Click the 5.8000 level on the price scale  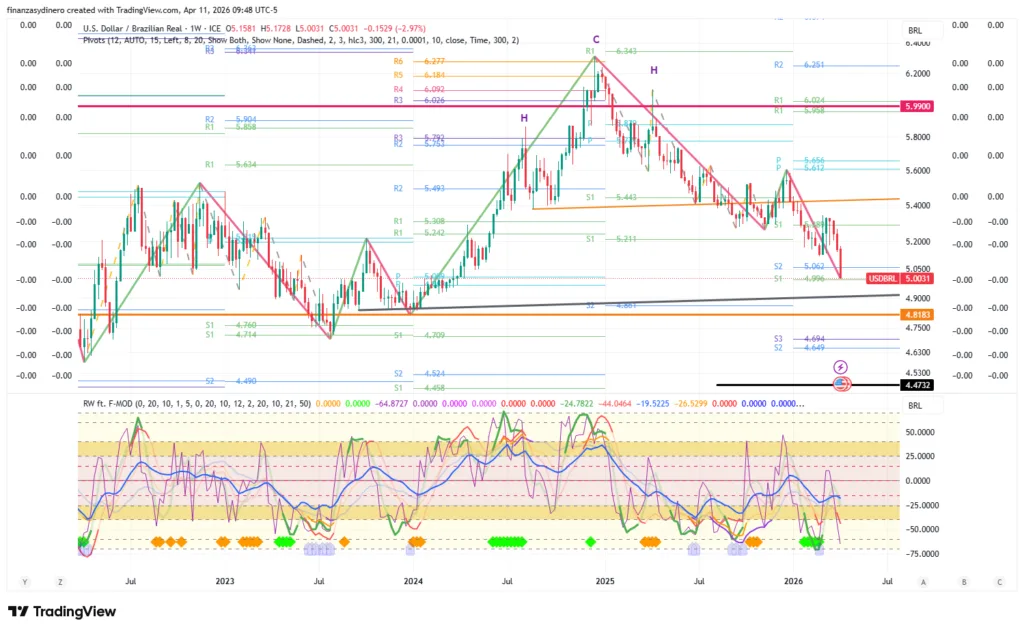(918, 137)
